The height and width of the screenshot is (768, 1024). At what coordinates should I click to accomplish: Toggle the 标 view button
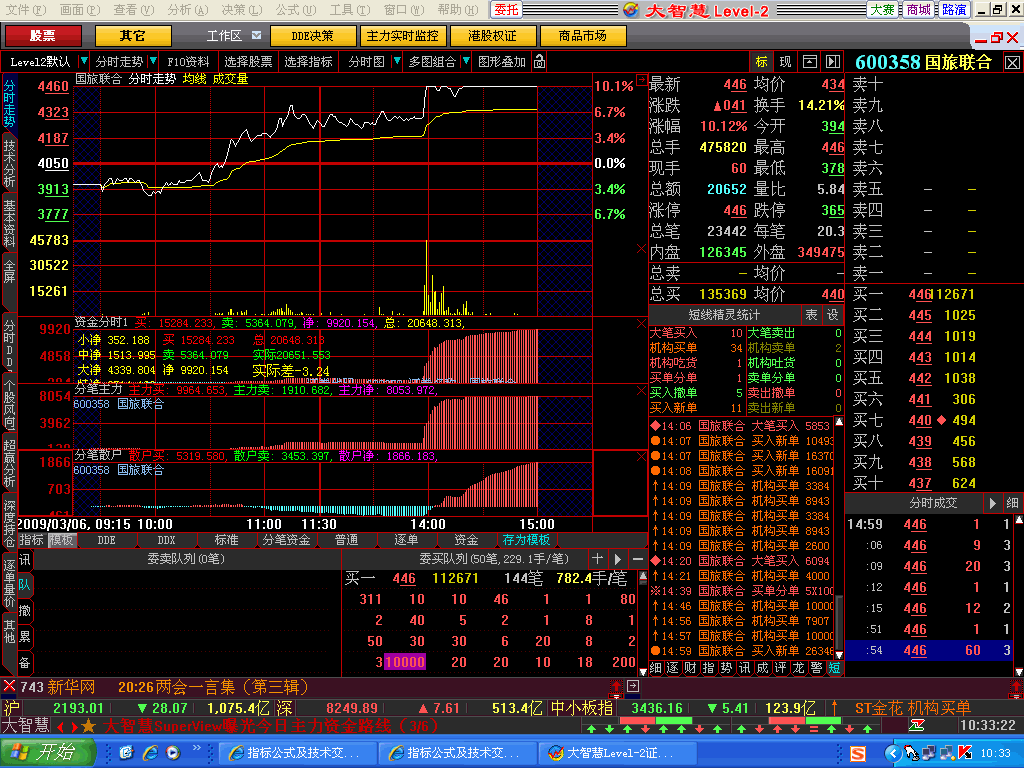click(761, 61)
